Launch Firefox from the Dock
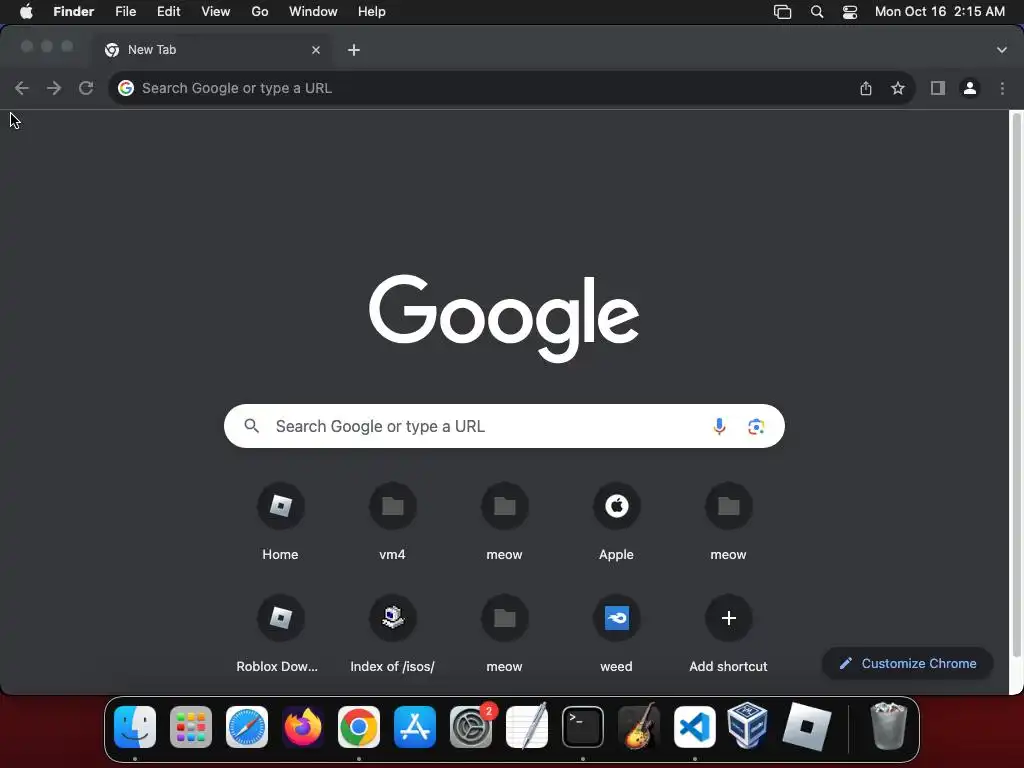Screen dimensions: 1024x768 (303, 727)
